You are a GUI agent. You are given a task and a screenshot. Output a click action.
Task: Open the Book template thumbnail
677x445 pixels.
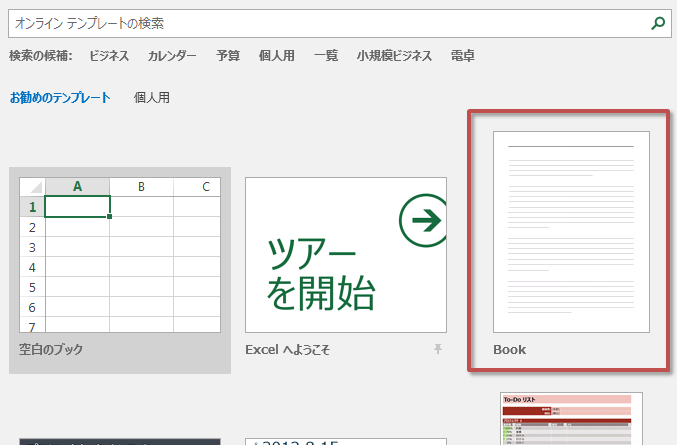pyautogui.click(x=571, y=232)
